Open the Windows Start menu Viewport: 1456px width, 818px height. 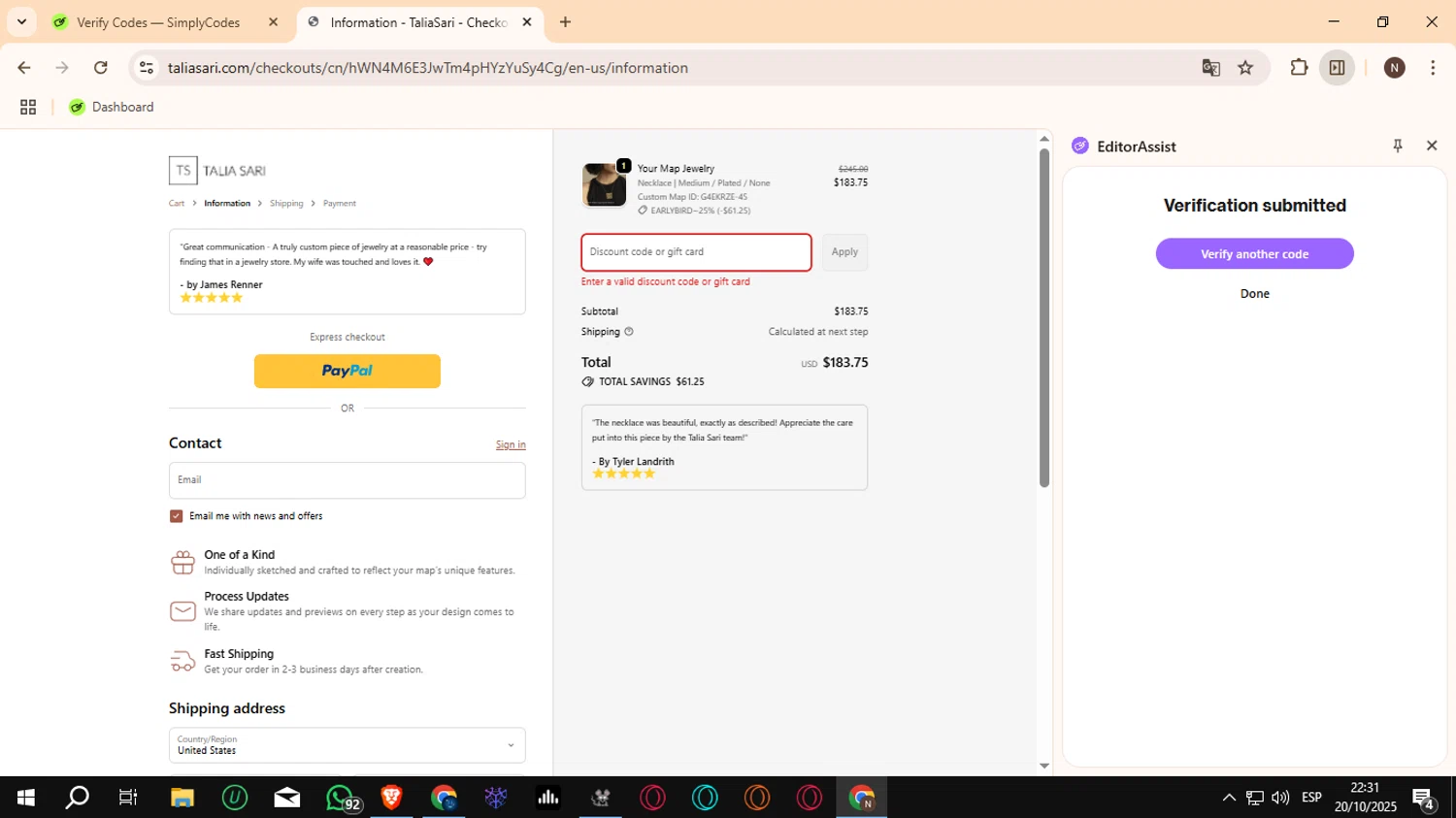pos(26,798)
